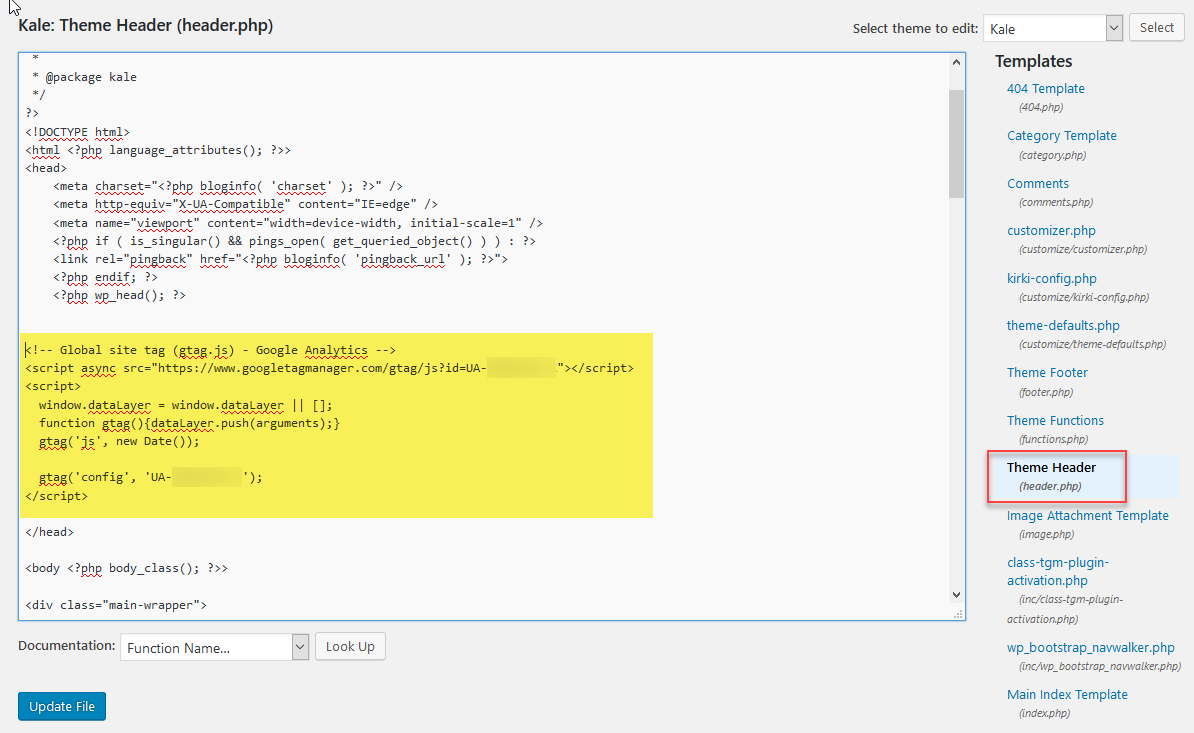Open the Comments template file
Screen dimensions: 1194x733
1037,184
